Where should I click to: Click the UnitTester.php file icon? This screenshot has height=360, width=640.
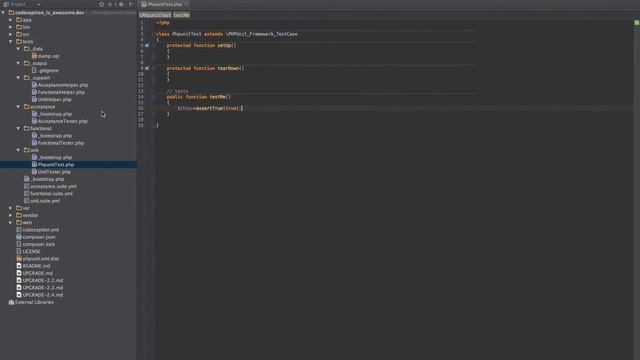point(34,172)
